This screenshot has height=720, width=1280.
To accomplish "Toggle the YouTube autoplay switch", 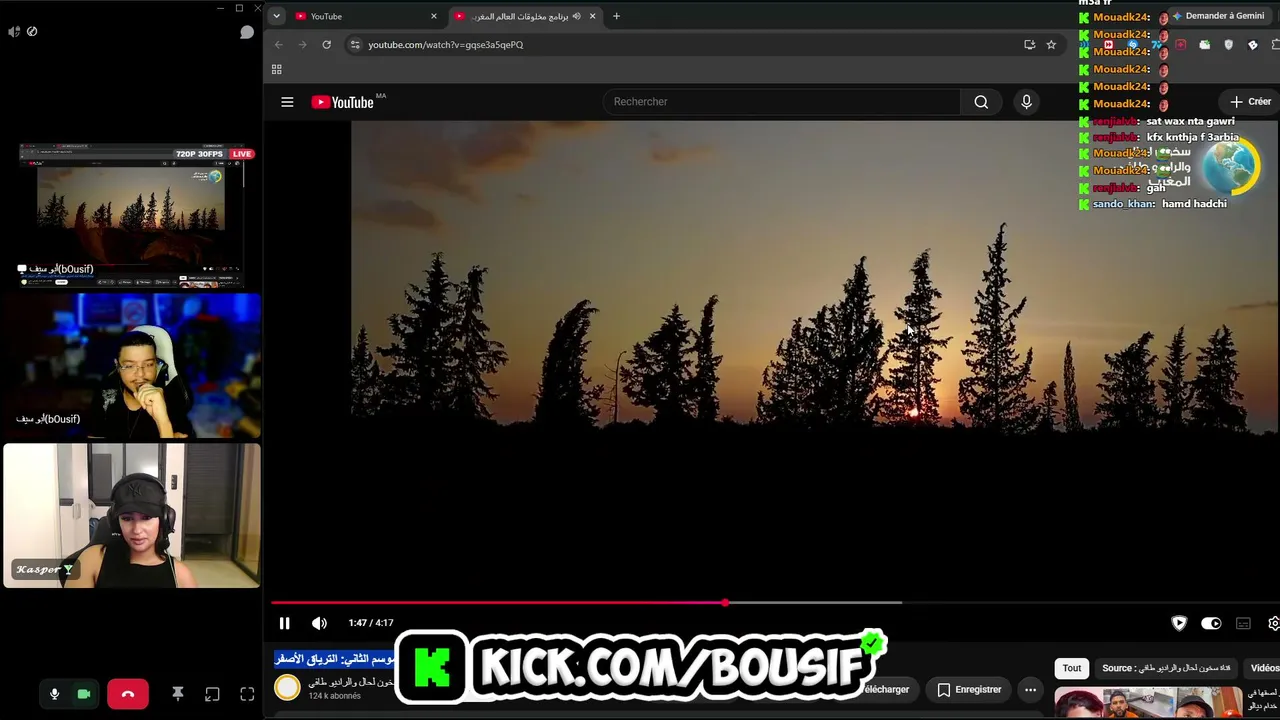I will (1211, 623).
